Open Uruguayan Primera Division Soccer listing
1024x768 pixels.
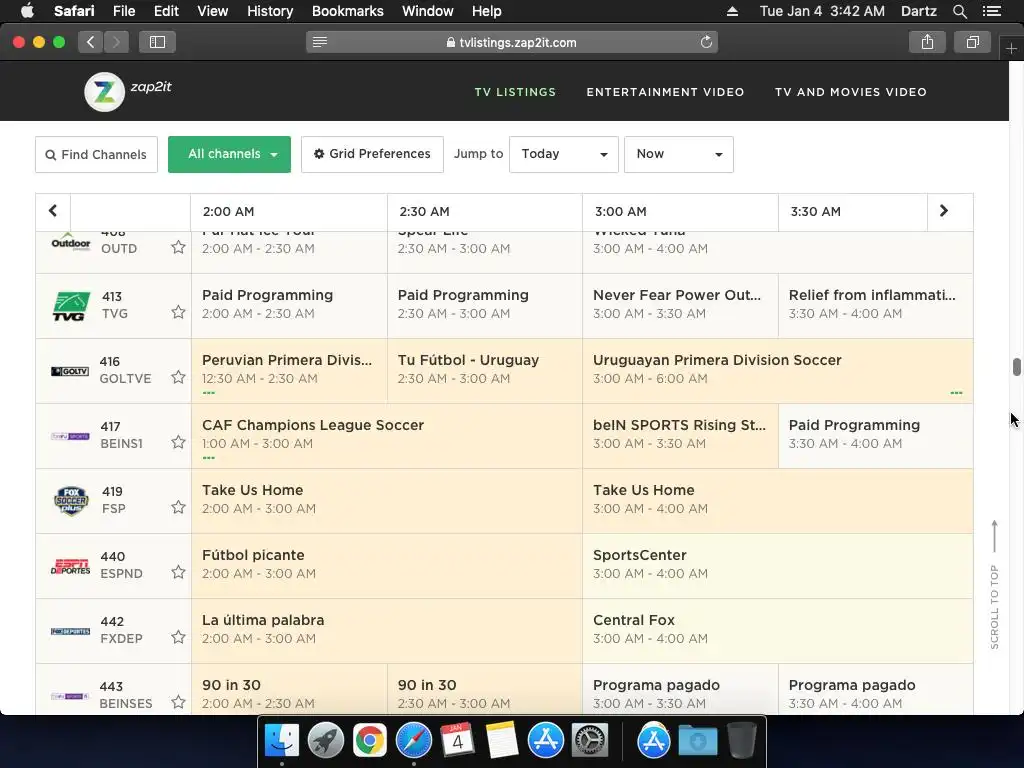[x=778, y=370]
